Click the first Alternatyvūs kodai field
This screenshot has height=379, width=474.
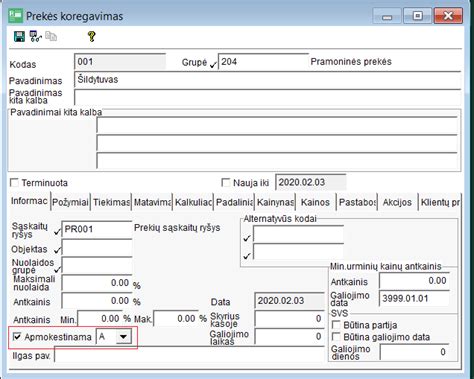298,235
